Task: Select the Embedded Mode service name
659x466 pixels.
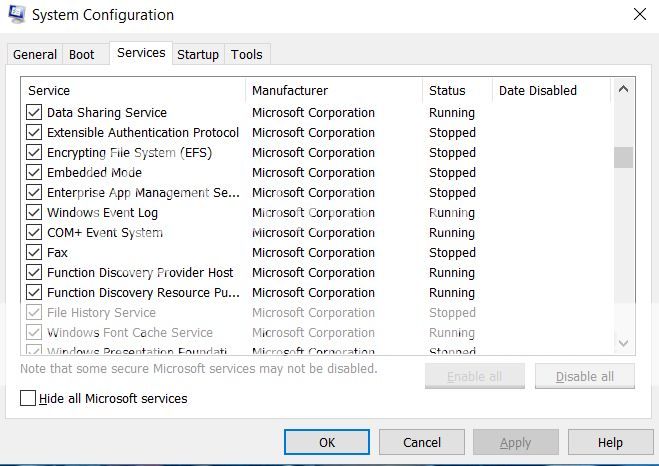Action: pos(94,172)
